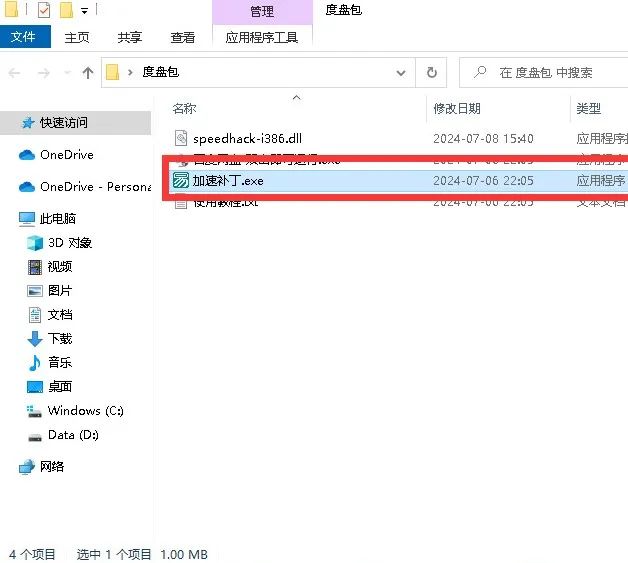Select OneDrive in navigation pane
The height and width of the screenshot is (563, 628).
pyautogui.click(x=66, y=155)
